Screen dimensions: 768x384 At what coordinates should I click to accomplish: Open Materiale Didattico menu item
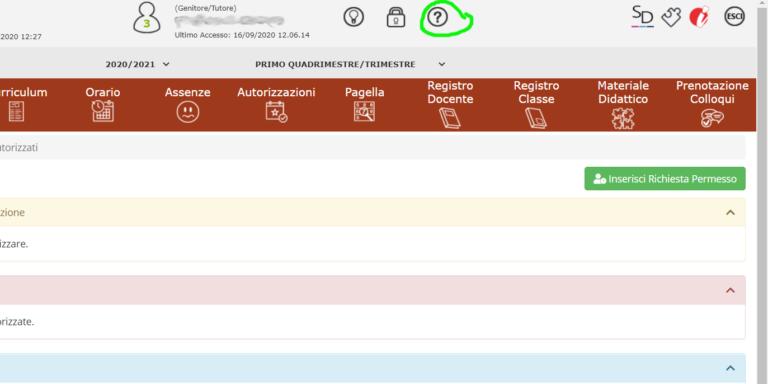tap(623, 104)
